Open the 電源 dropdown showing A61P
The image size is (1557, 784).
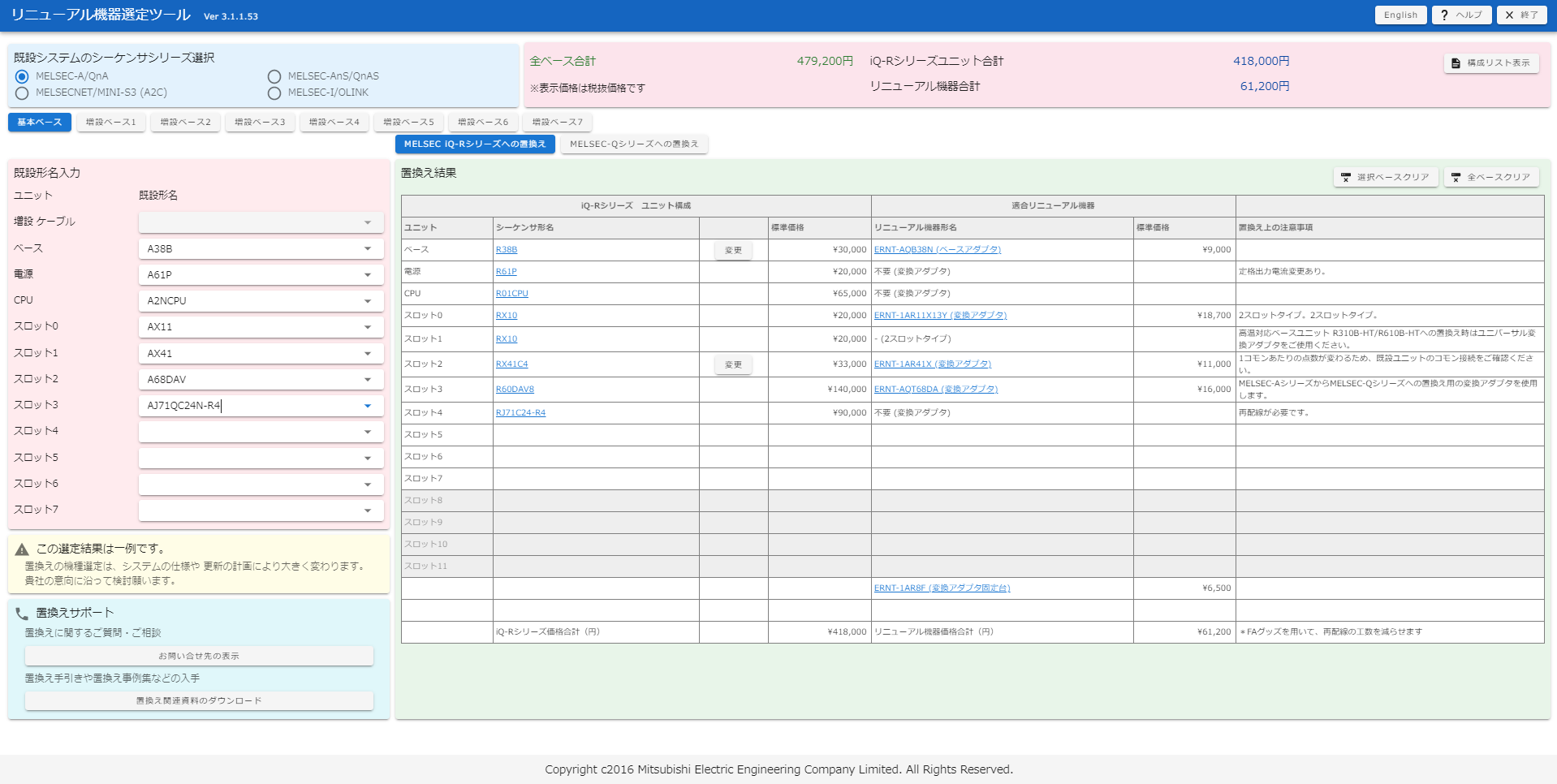click(x=261, y=274)
